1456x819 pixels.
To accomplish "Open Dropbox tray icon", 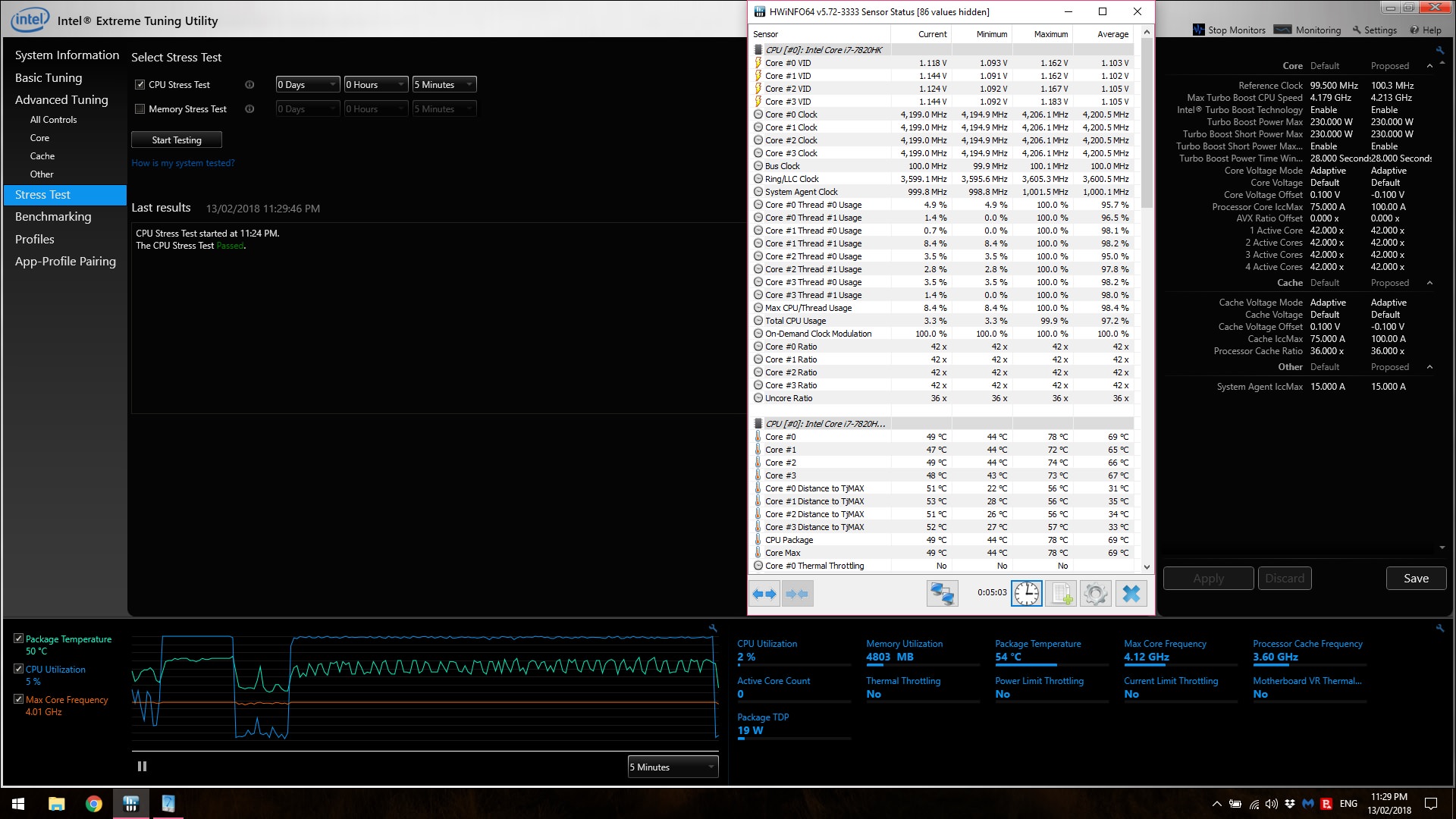I will [1290, 804].
